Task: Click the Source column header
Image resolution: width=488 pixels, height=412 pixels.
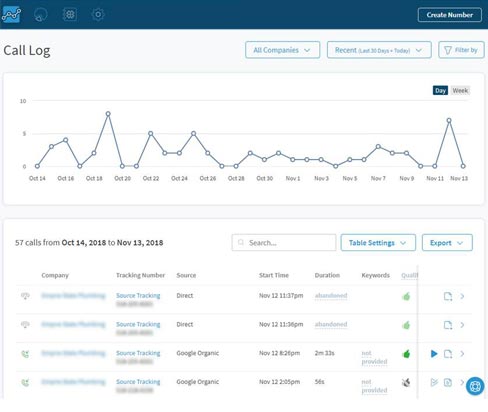Action: (186, 275)
